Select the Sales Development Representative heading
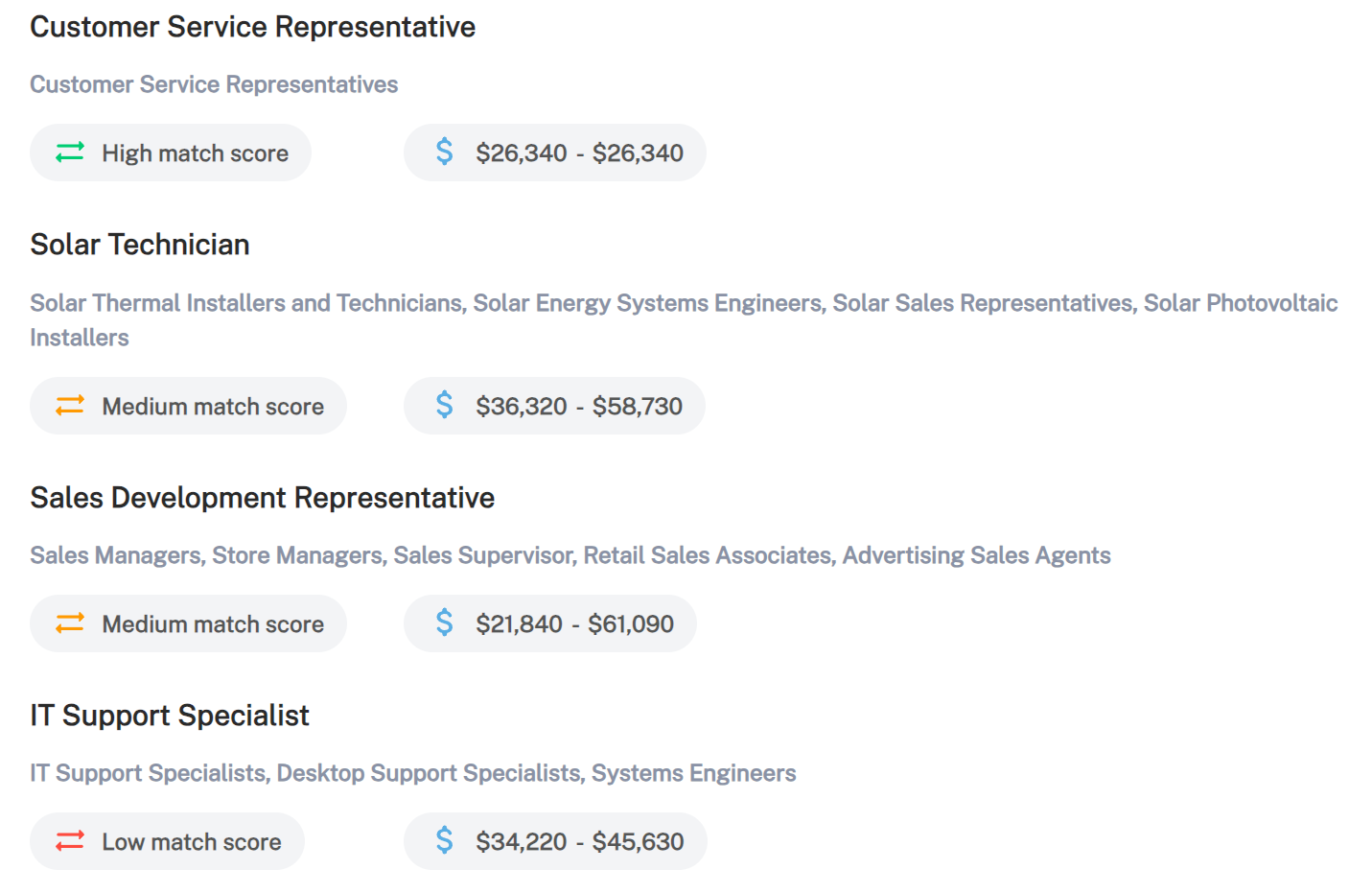This screenshot has width=1372, height=893. (262, 498)
